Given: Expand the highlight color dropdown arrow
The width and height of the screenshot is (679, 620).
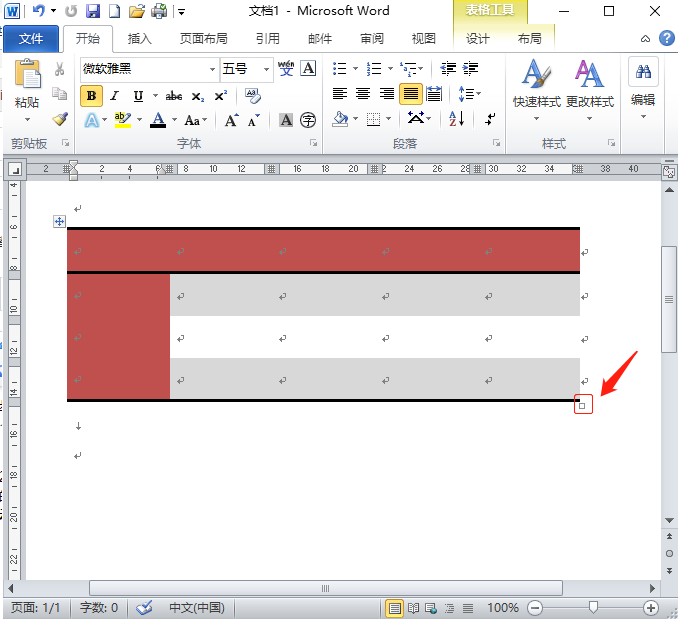Looking at the screenshot, I should coord(139,120).
